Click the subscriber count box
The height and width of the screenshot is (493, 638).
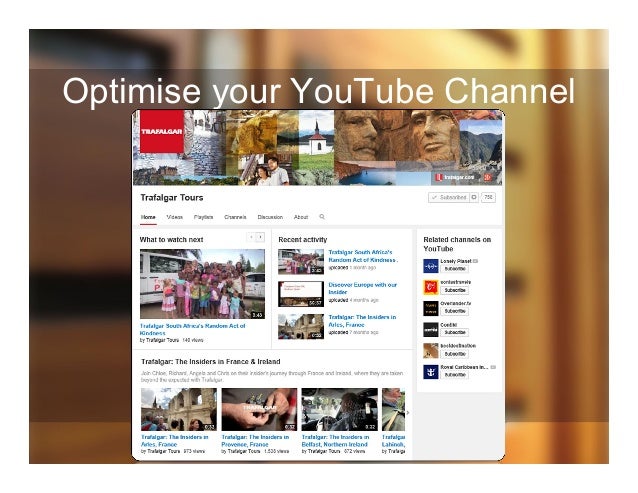[488, 197]
